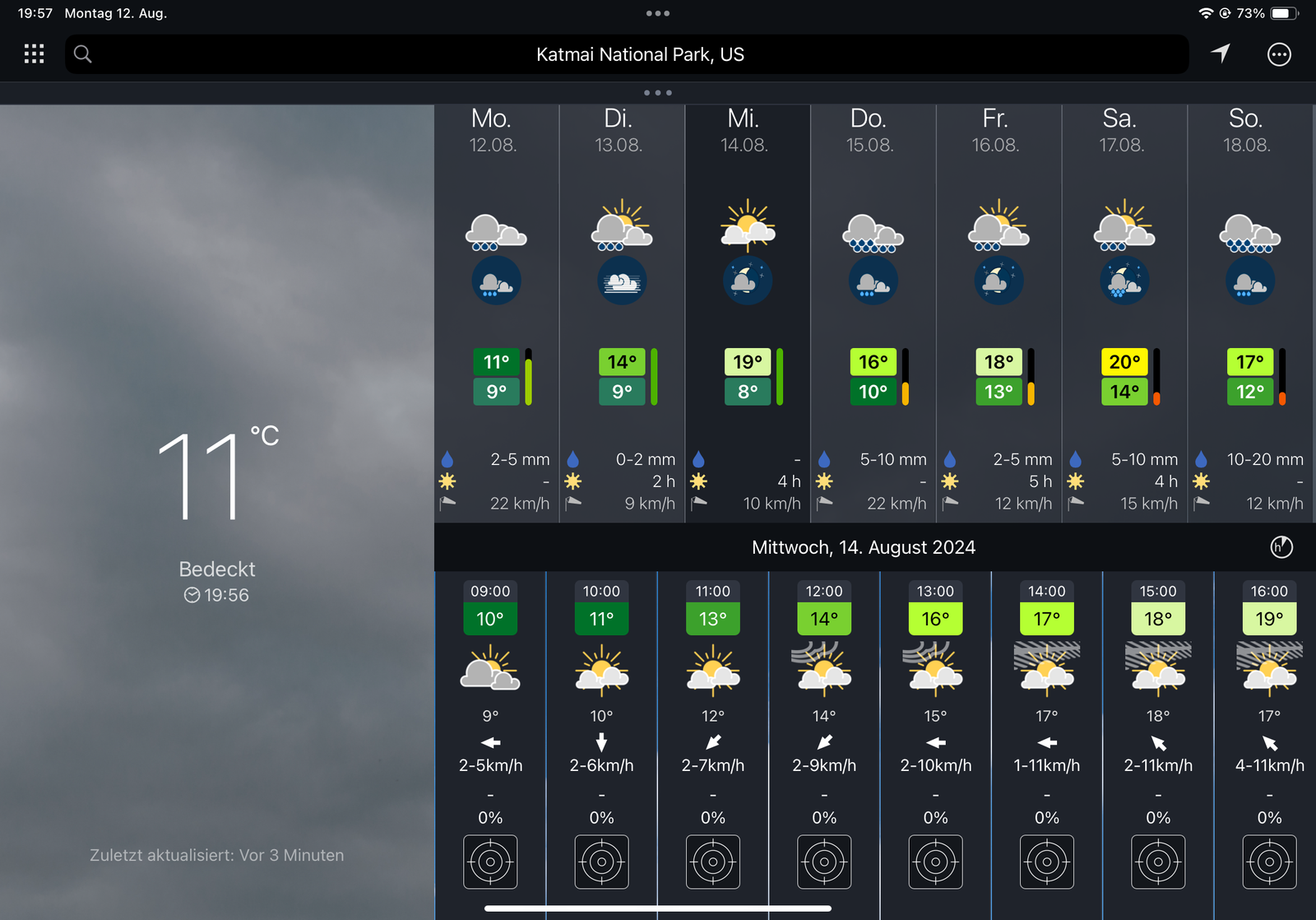Tap Monday's daytime rain cloud icon
1316x920 pixels.
pyautogui.click(x=496, y=231)
